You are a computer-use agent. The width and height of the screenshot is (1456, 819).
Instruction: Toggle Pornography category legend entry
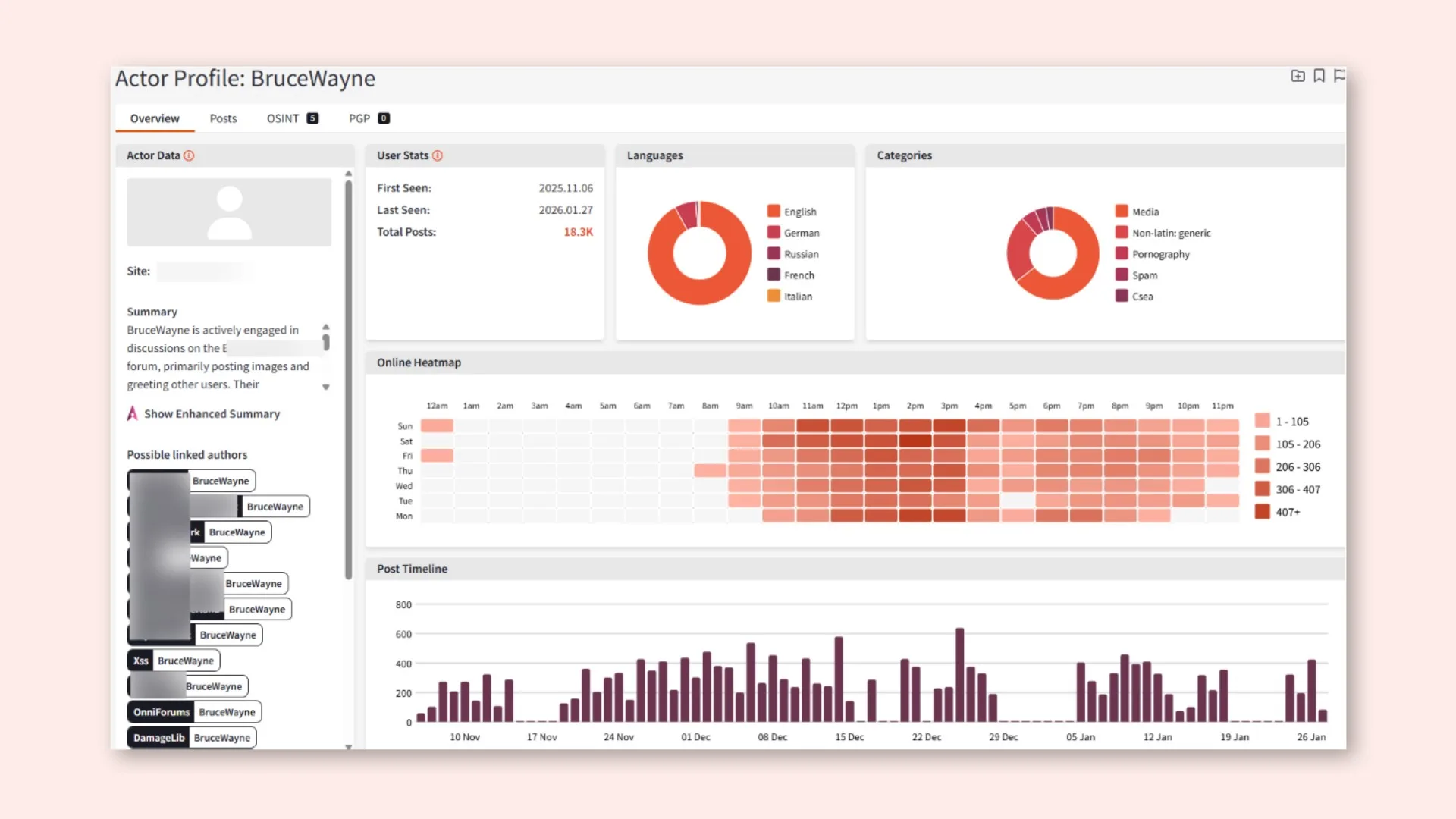coord(1160,254)
